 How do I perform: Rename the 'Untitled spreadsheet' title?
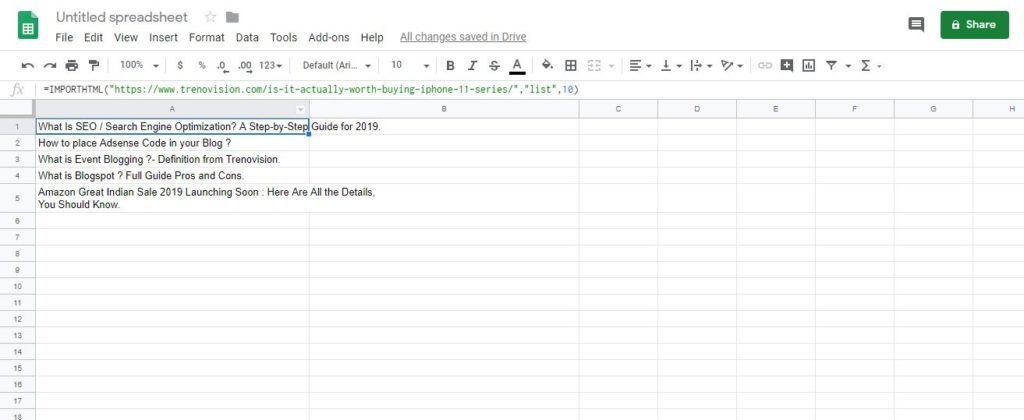[x=121, y=17]
